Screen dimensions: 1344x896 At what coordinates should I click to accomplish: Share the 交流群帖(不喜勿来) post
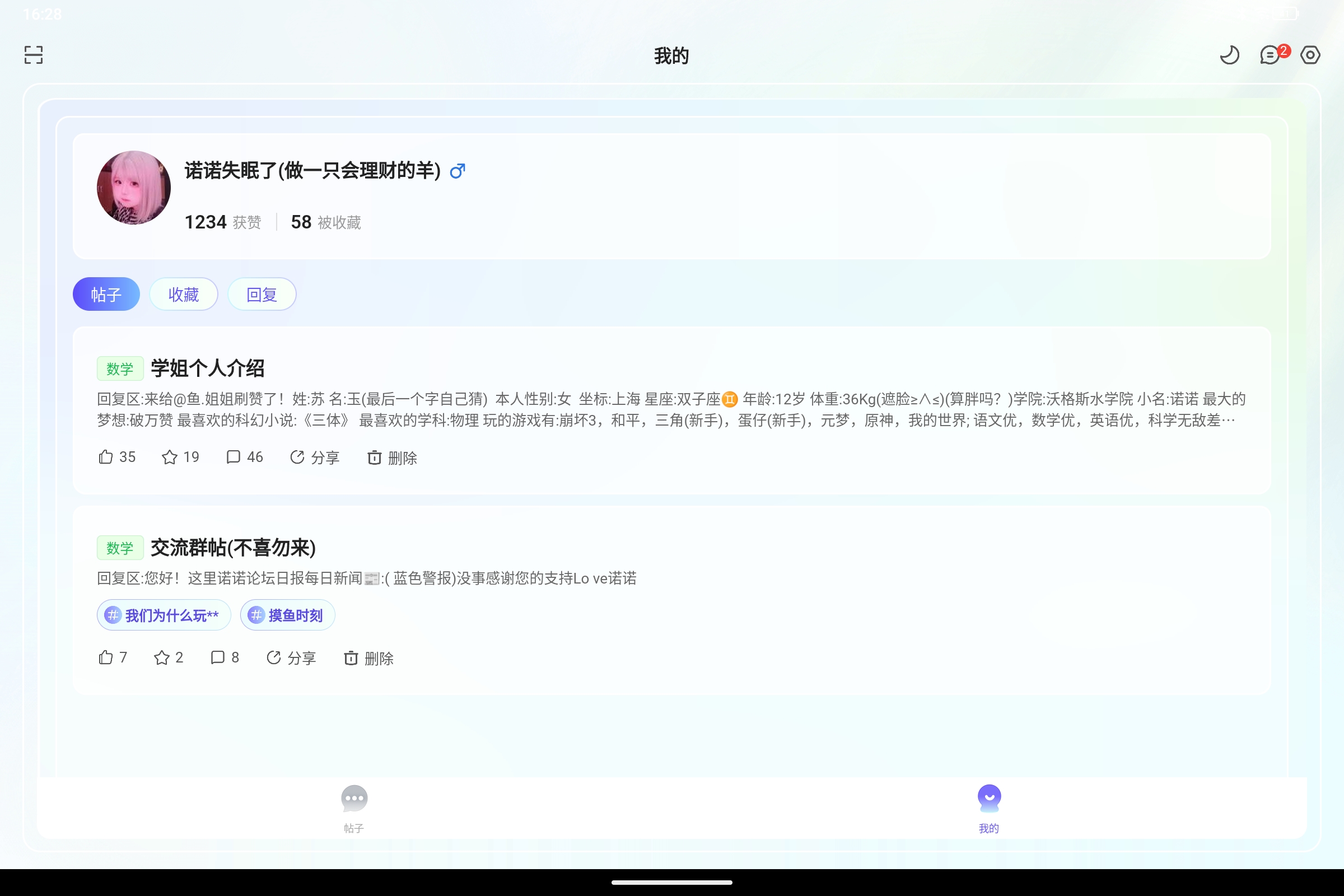291,657
